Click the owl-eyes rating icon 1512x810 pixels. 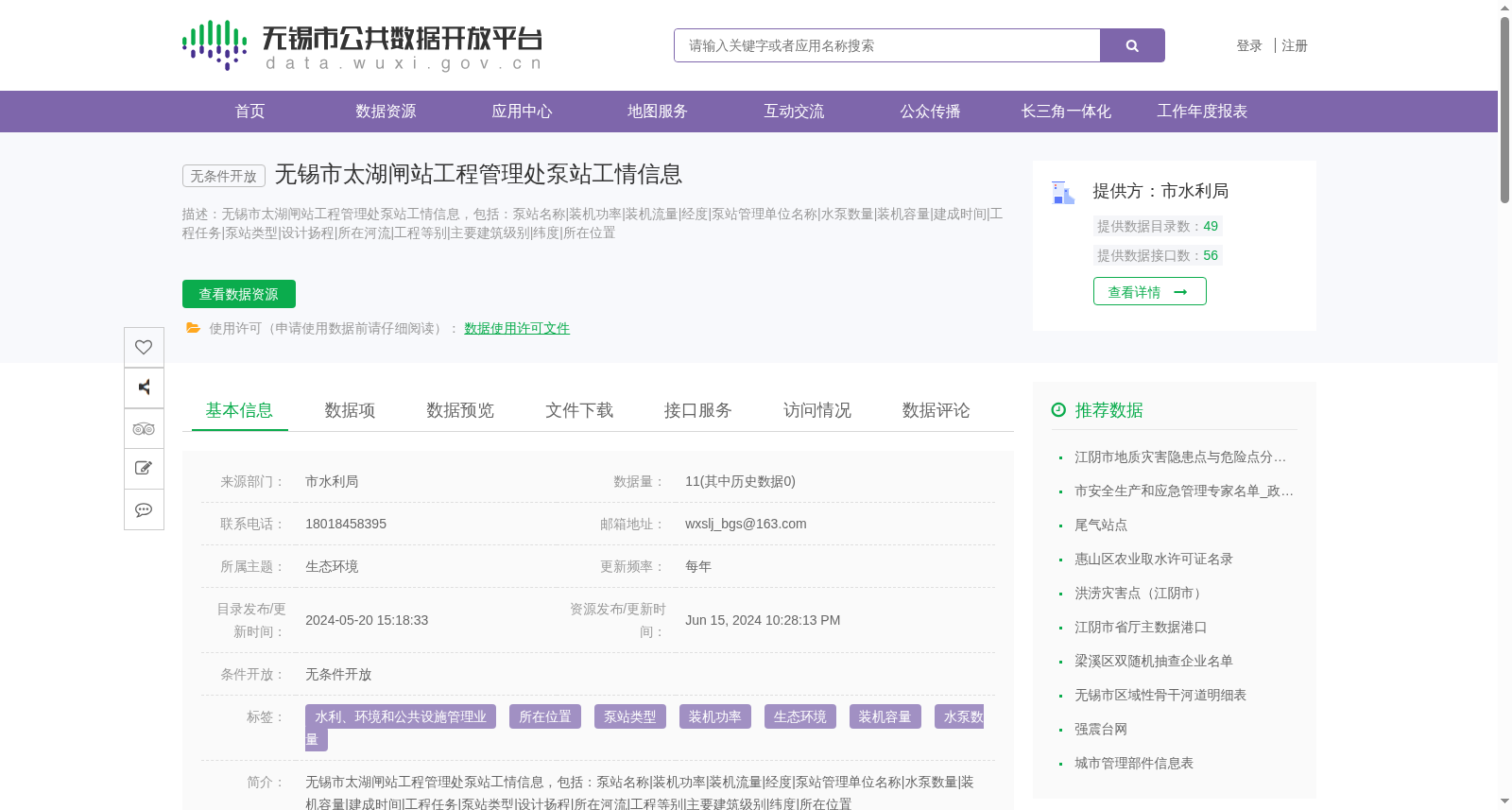pos(144,428)
